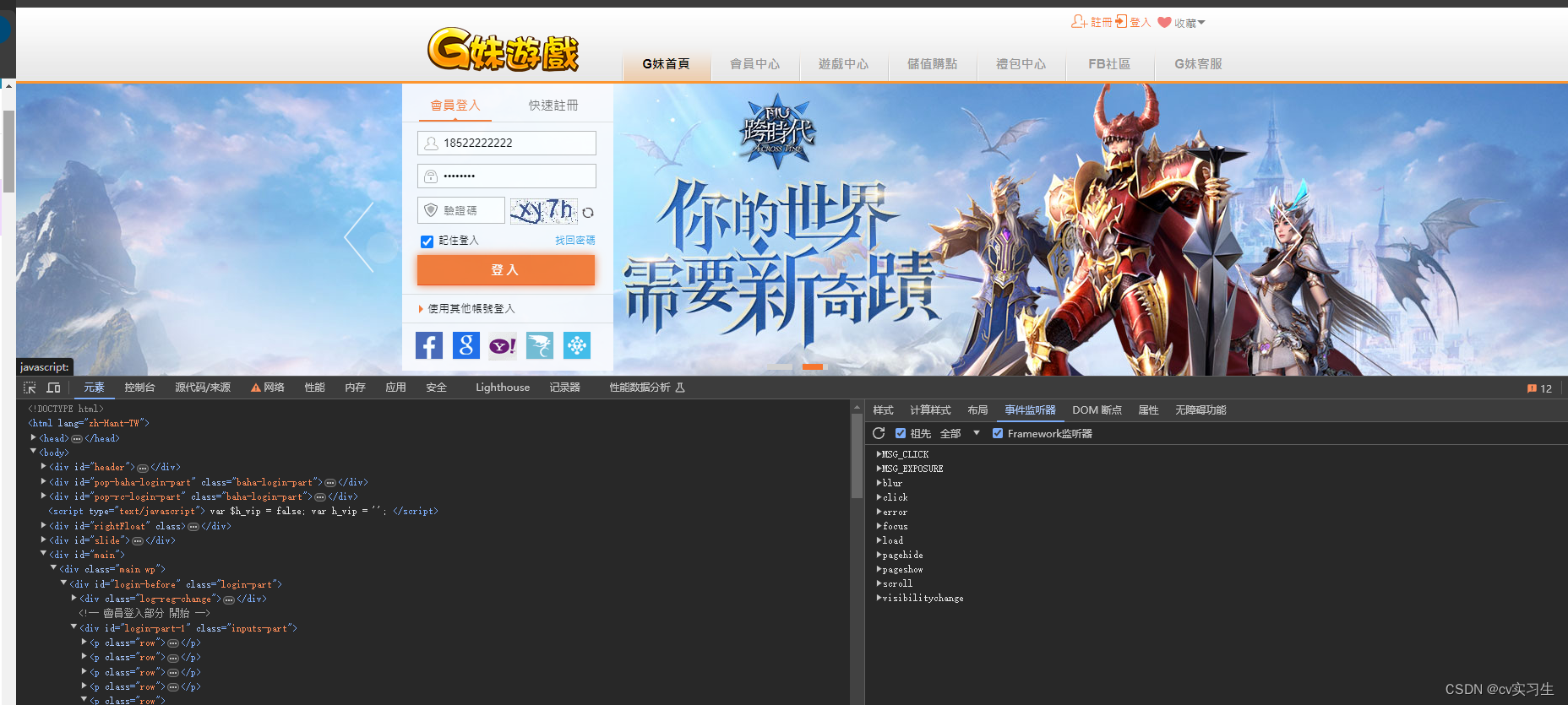The height and width of the screenshot is (705, 1568).
Task: Open the Lighthouse tab
Action: point(503,388)
